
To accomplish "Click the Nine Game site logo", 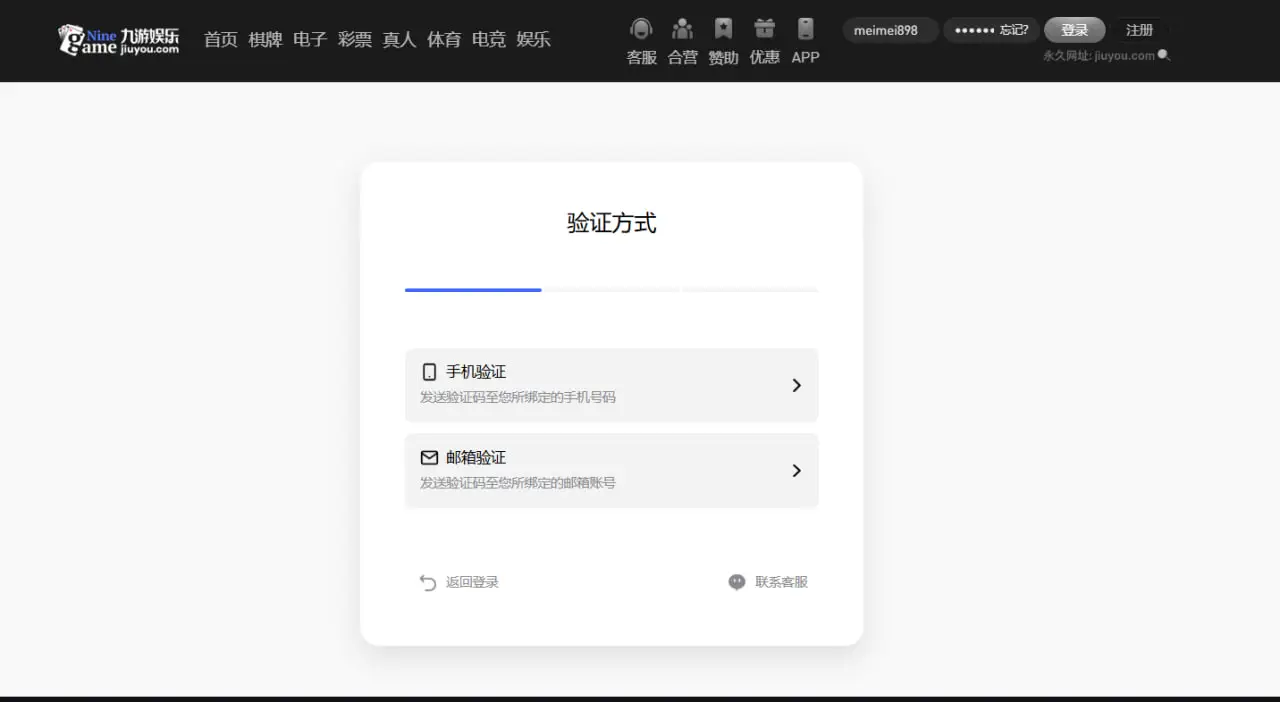I will 117,41.
